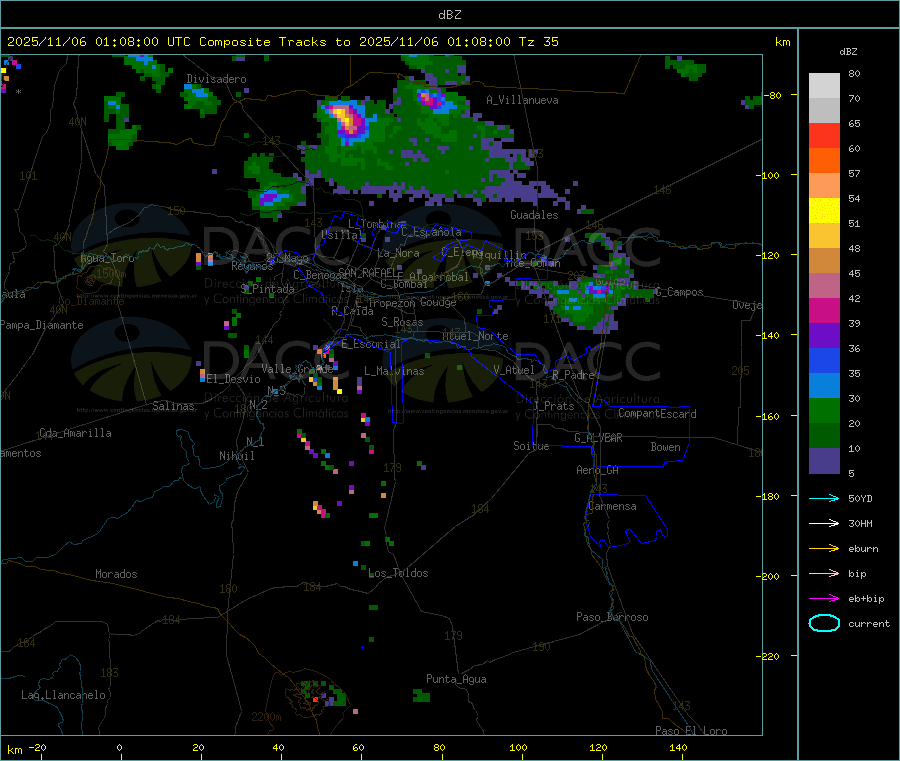
Task: Click the '100' tick on bottom km axis
Action: (x=518, y=747)
